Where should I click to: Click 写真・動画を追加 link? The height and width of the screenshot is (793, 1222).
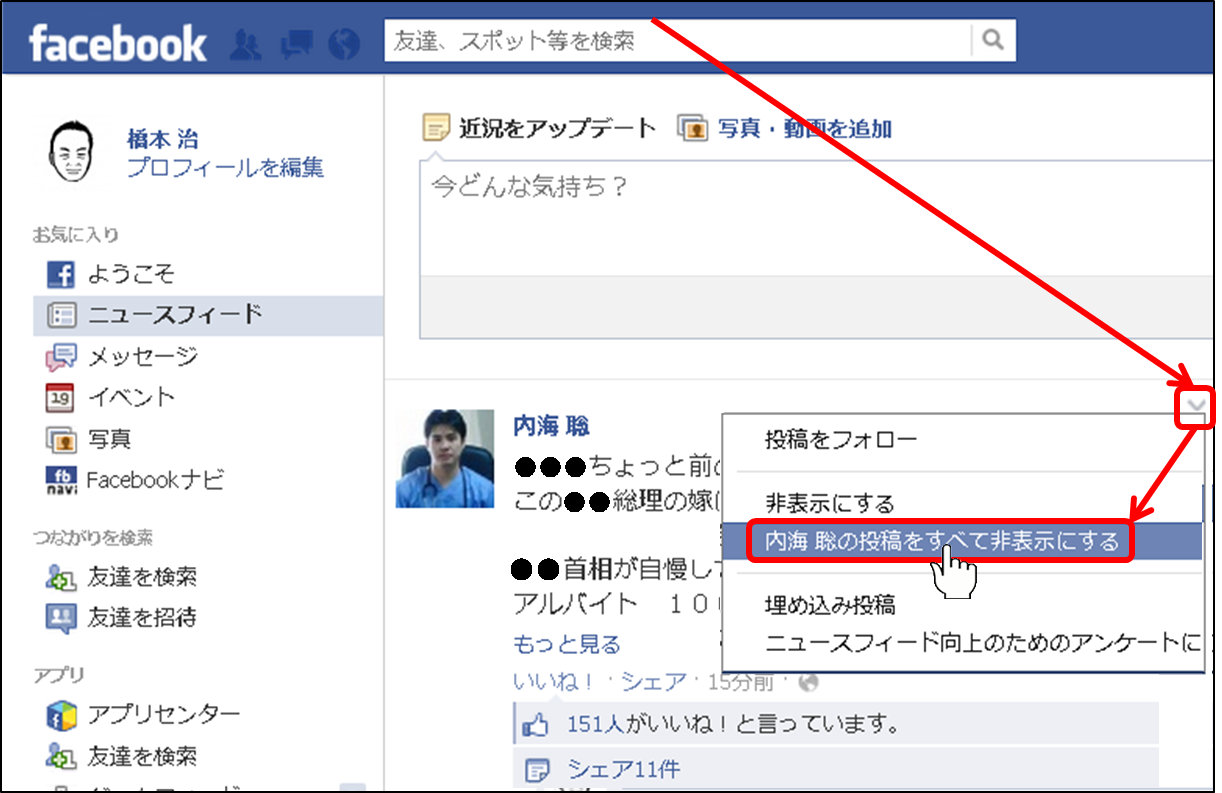coord(804,129)
